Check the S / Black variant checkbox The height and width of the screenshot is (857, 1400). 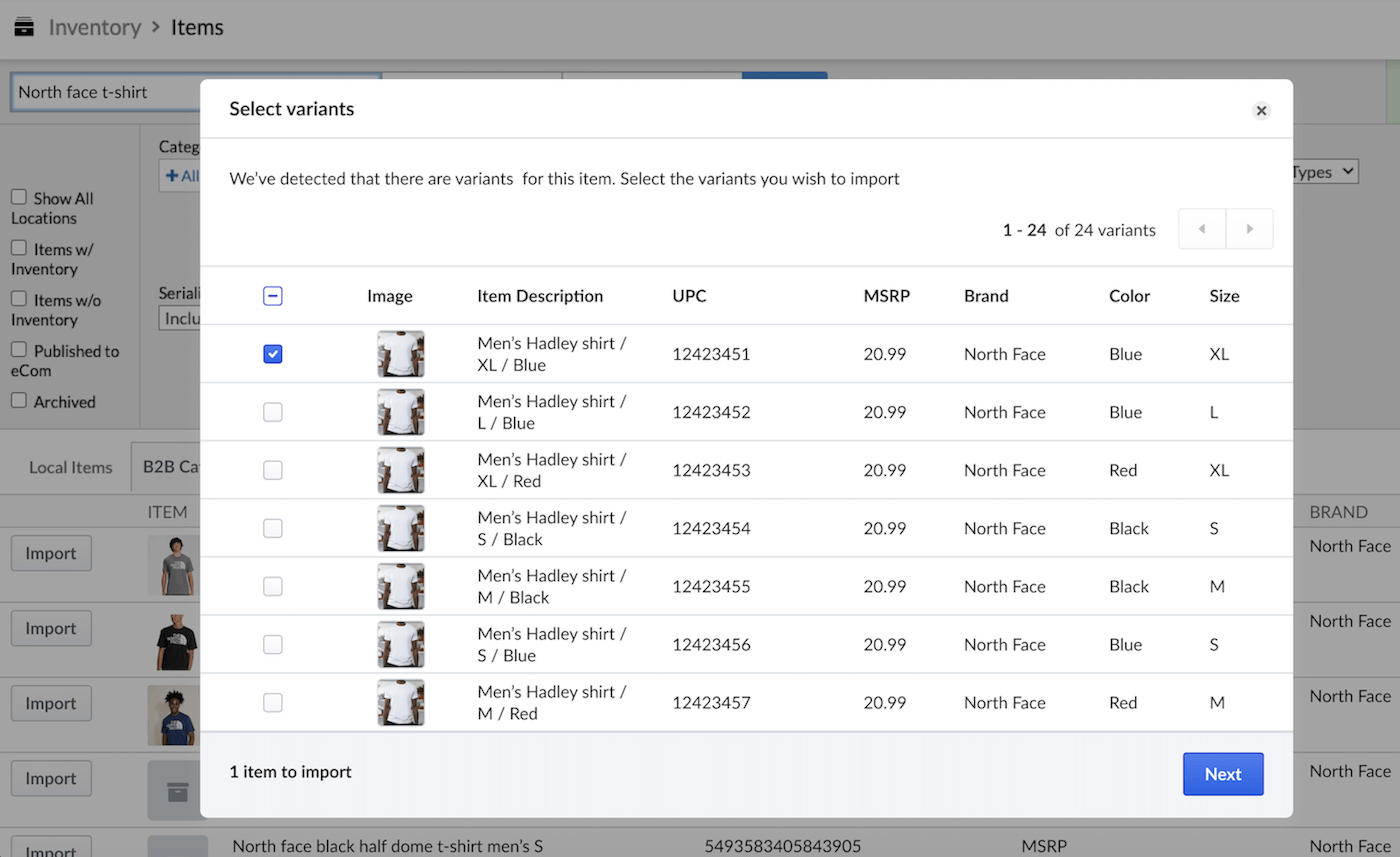point(273,528)
